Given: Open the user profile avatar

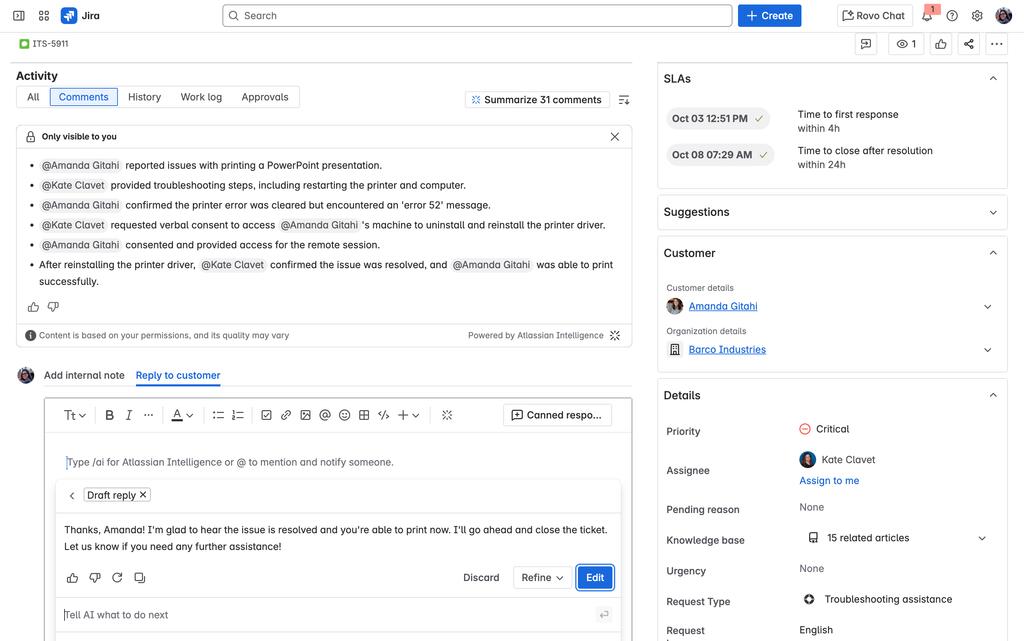Looking at the screenshot, I should coord(1004,16).
